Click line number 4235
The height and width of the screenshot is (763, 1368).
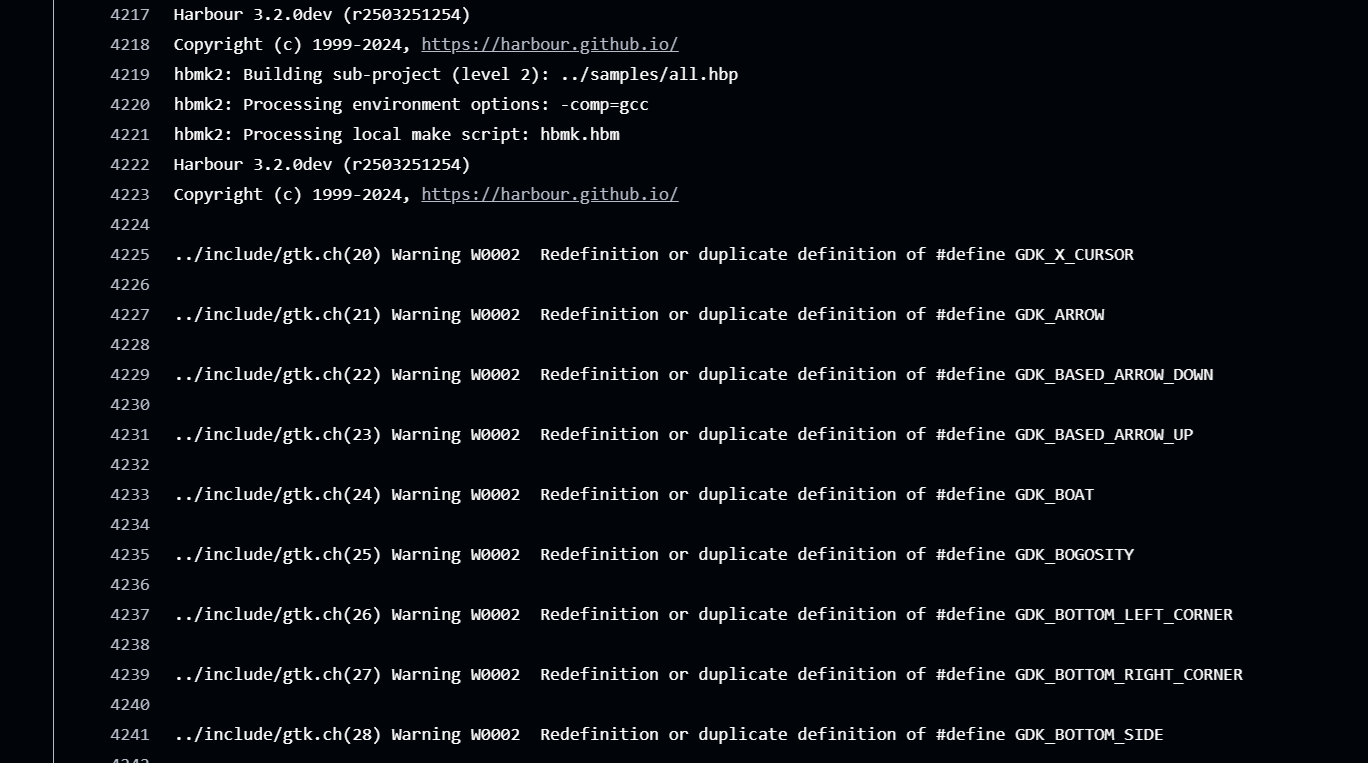click(130, 555)
